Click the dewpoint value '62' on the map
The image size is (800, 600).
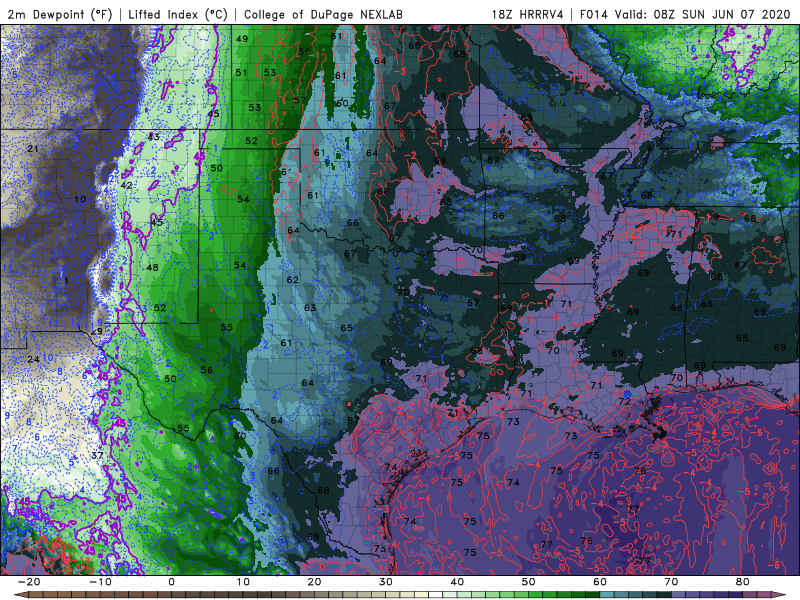[292, 280]
